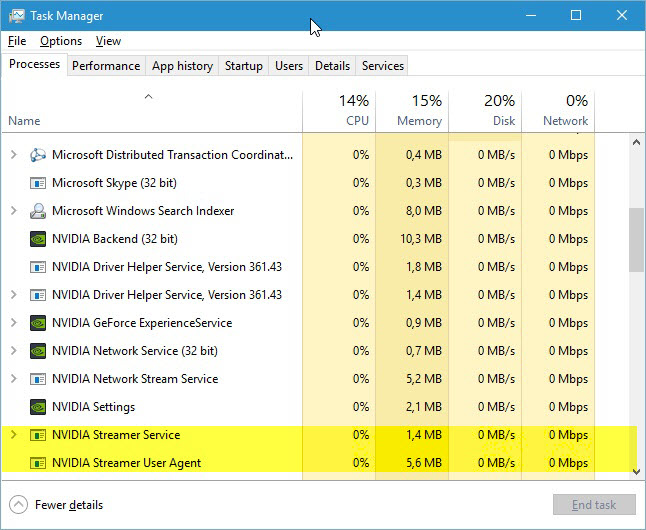Viewport: 646px width, 530px height.
Task: Sort by the Memory column header
Action: 412,111
